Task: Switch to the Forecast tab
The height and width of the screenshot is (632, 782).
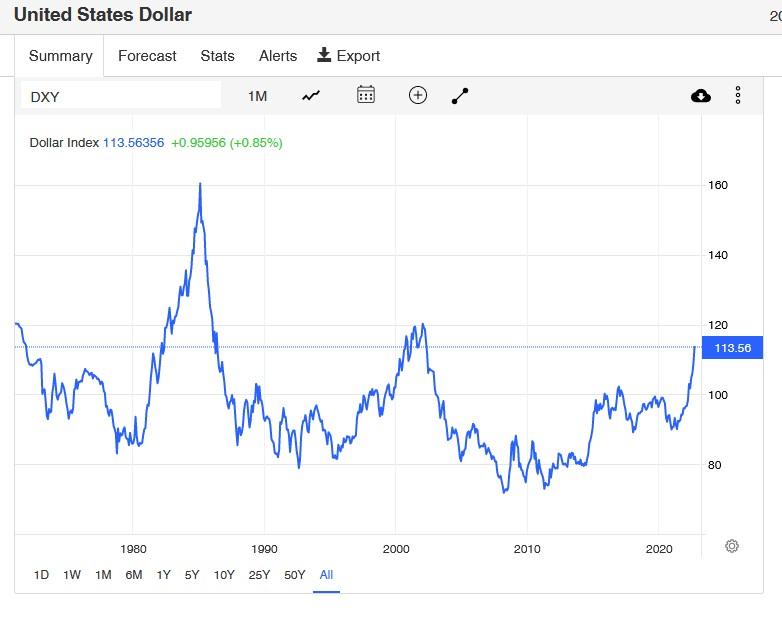Action: [147, 56]
